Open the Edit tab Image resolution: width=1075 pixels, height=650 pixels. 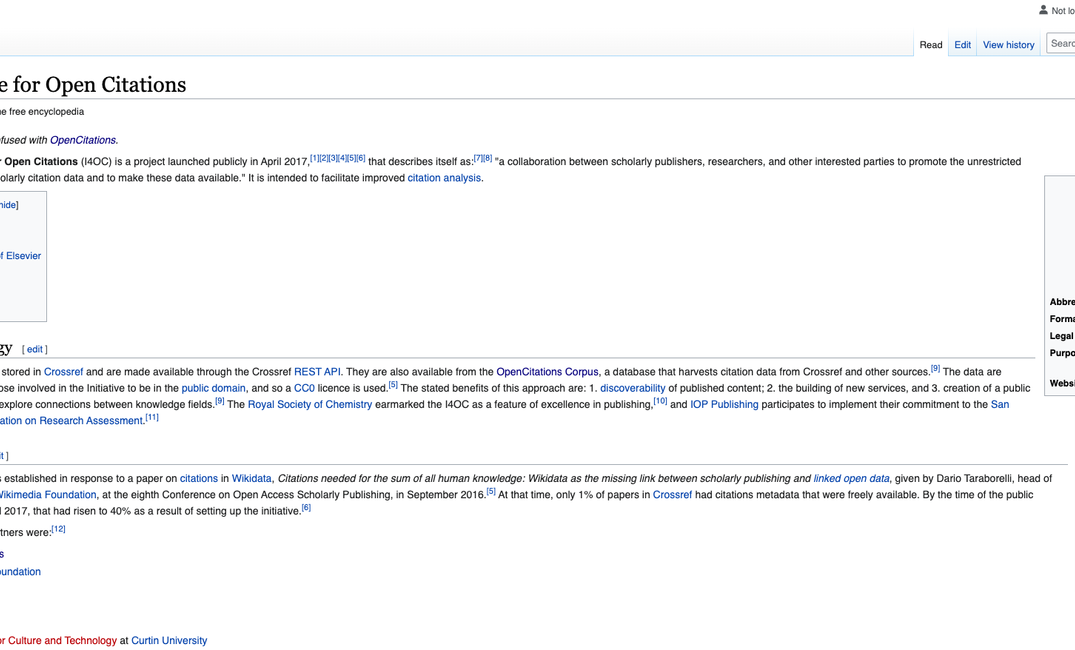(962, 45)
